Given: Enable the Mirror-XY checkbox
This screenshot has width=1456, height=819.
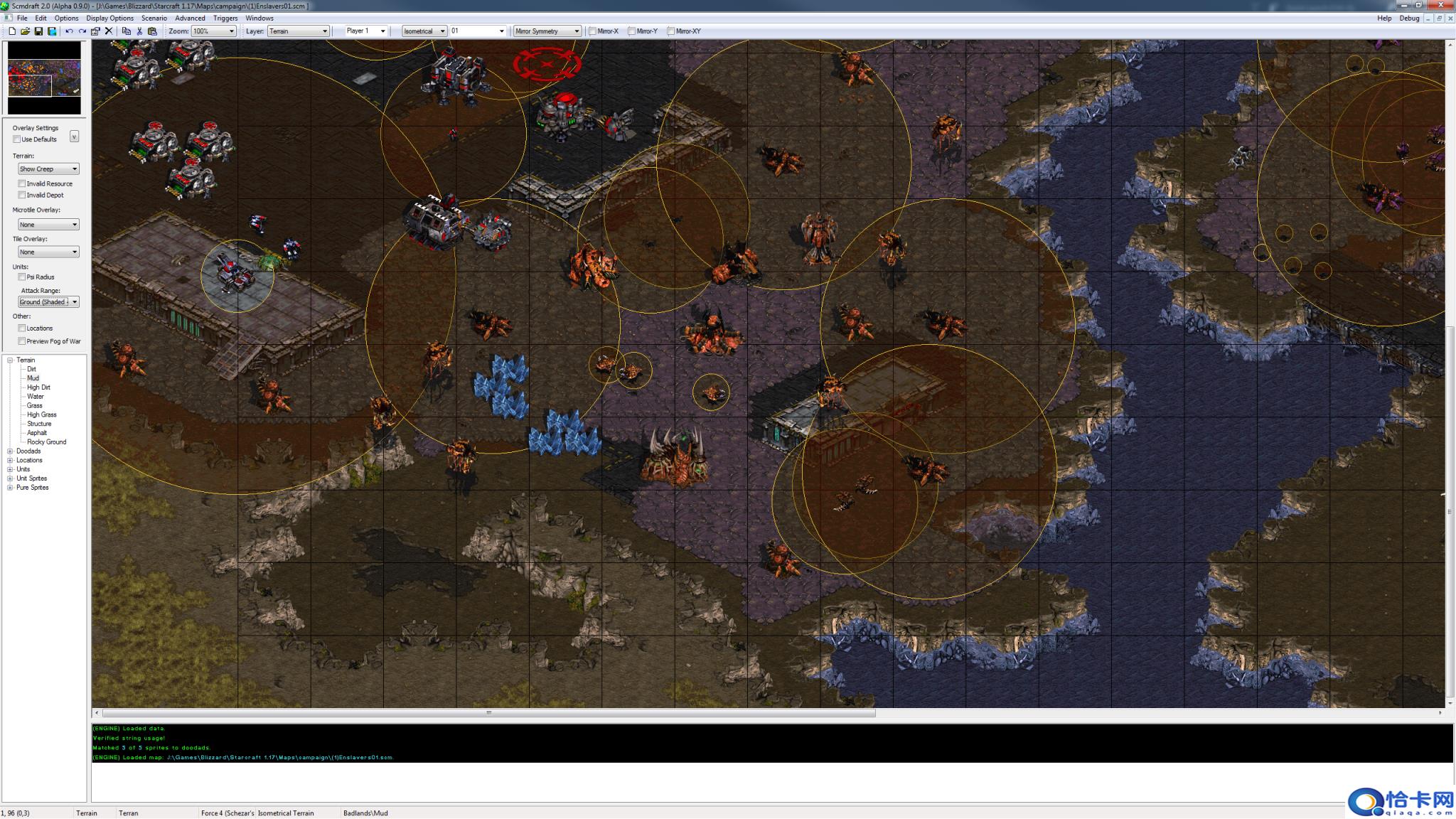Looking at the screenshot, I should click(670, 31).
